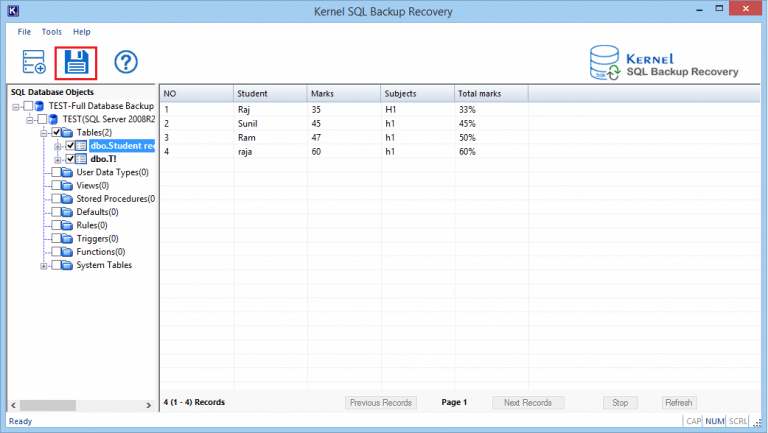The image size is (768, 433).
Task: Uncheck the Tables(2) checkbox
Action: click(55, 133)
